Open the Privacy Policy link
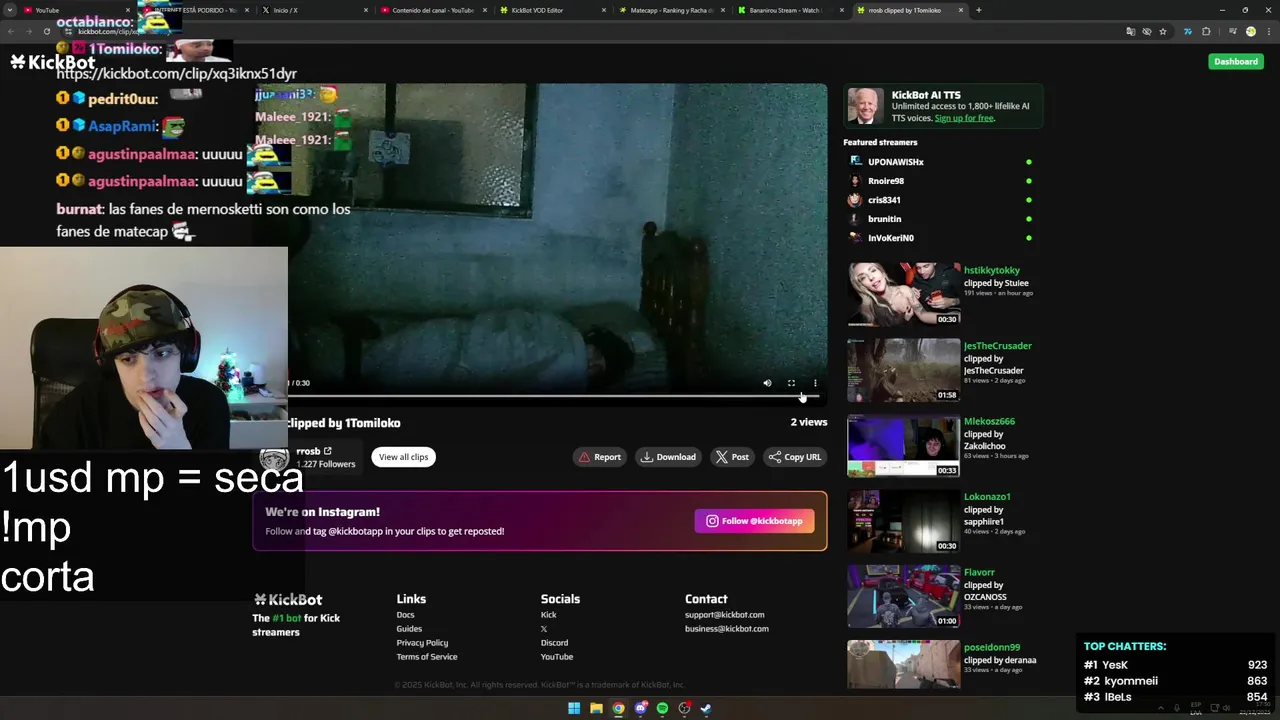 pyautogui.click(x=422, y=643)
